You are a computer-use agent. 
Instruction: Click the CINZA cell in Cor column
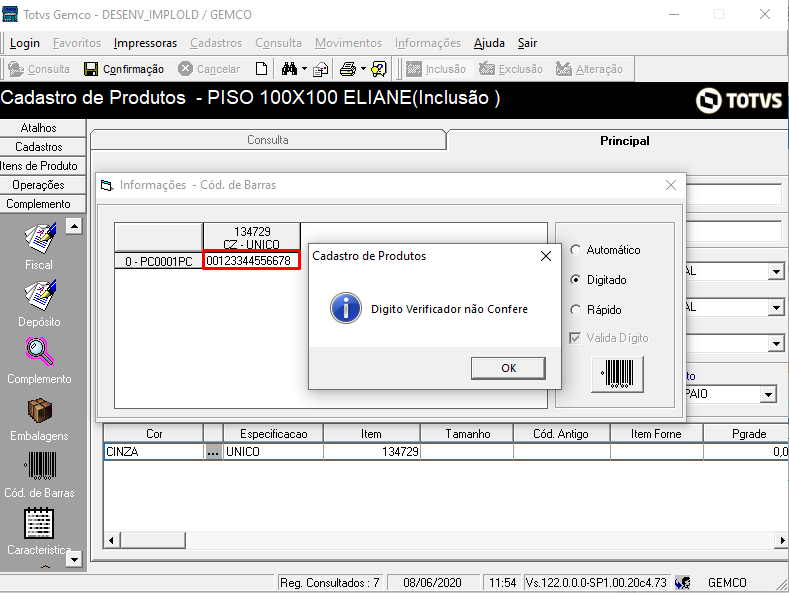click(x=153, y=452)
